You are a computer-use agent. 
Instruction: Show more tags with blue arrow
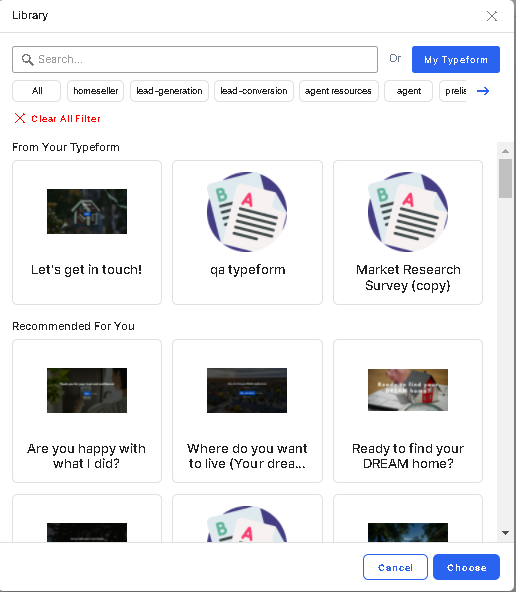tap(483, 91)
